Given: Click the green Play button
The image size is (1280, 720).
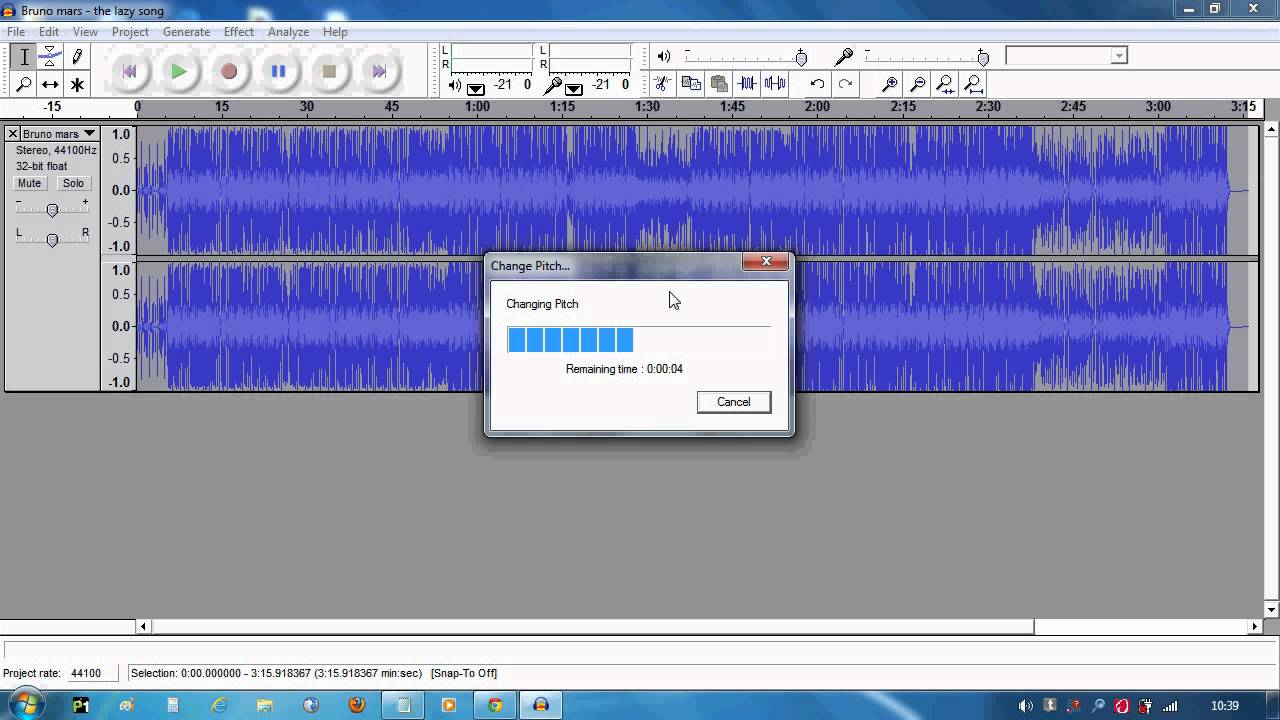Looking at the screenshot, I should tap(179, 71).
